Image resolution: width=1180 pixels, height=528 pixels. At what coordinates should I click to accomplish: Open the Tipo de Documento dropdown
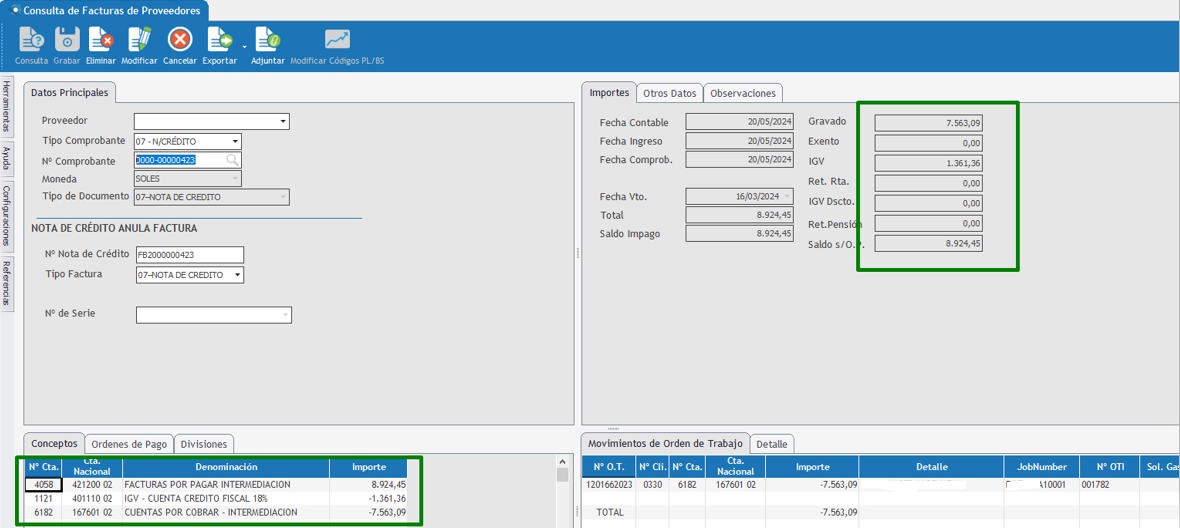[283, 197]
